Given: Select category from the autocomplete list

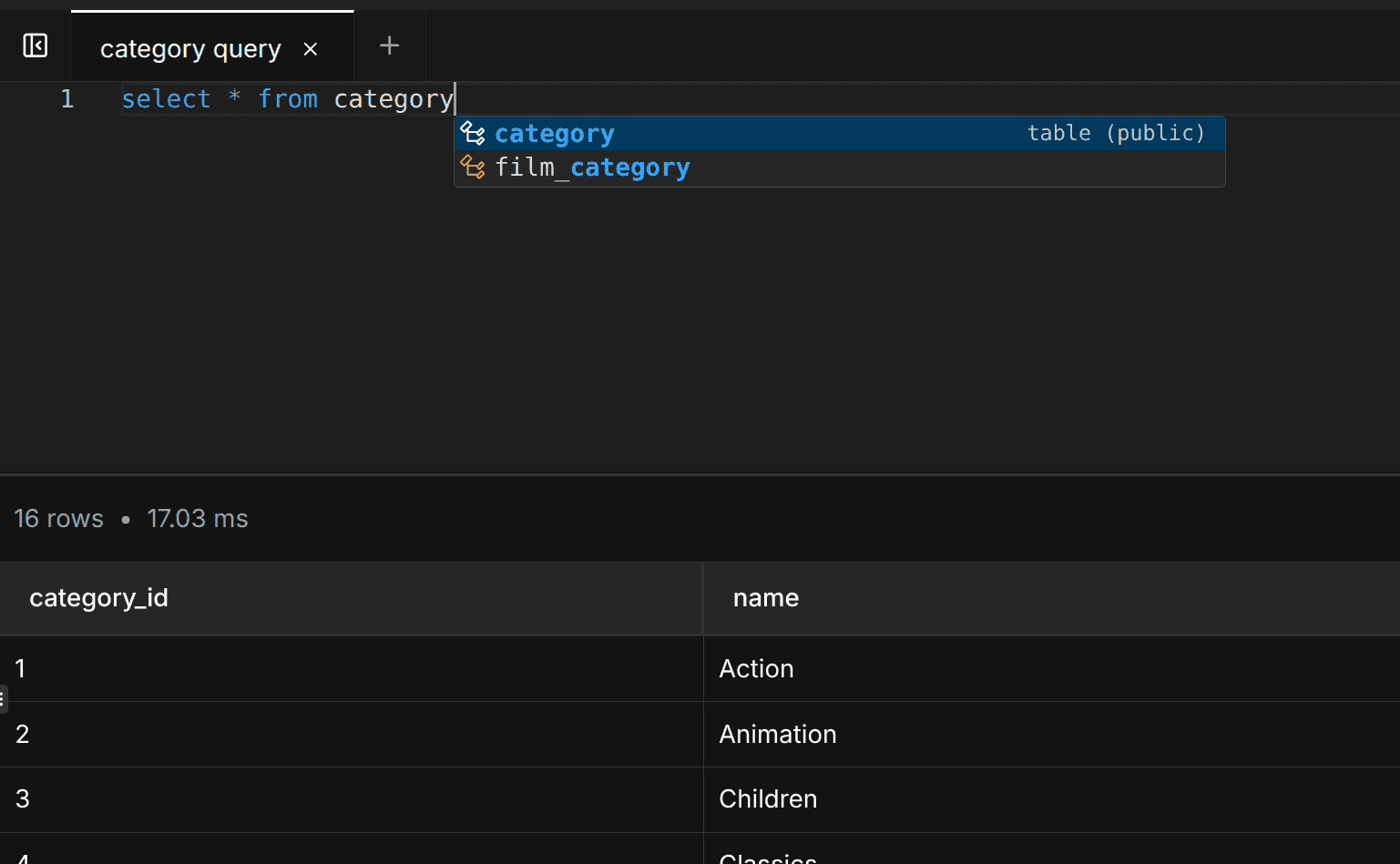Looking at the screenshot, I should [x=554, y=133].
